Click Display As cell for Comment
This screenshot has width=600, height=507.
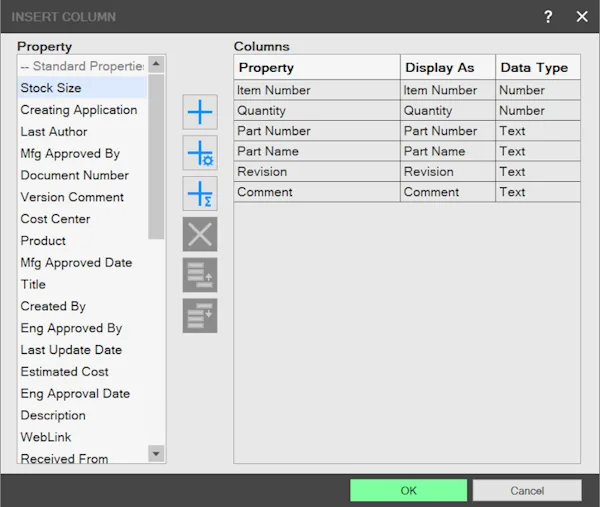448,192
